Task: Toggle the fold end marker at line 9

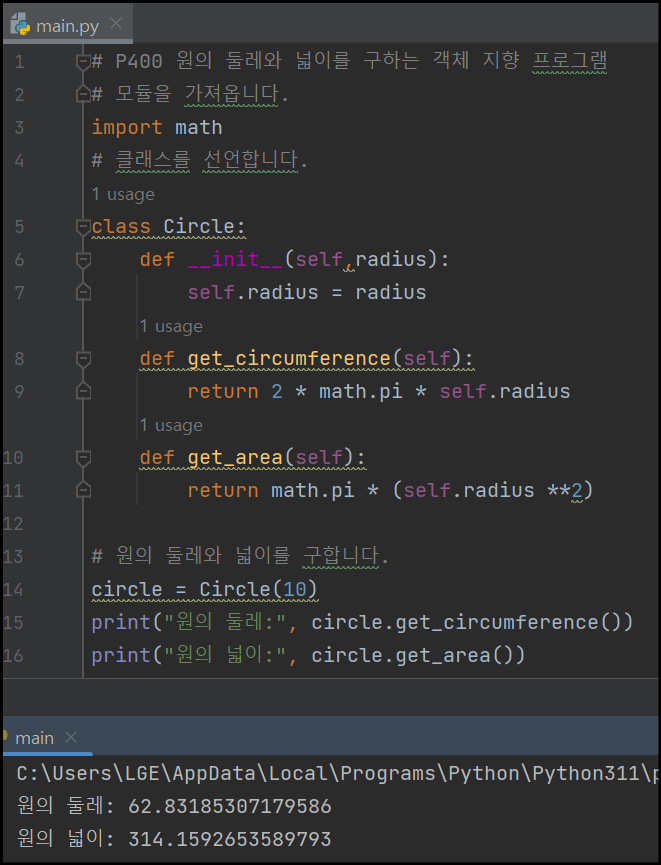Action: tap(83, 391)
